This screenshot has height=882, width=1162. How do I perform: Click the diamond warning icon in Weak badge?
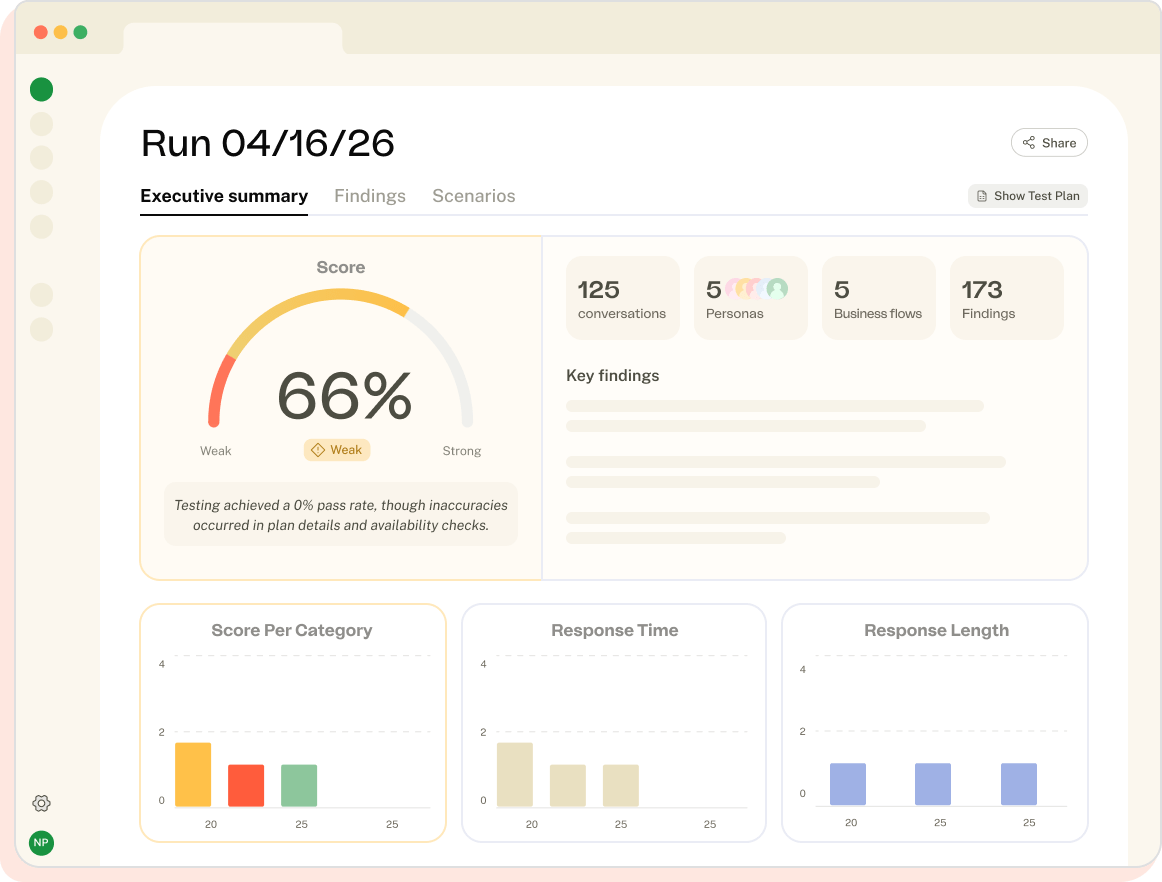(318, 450)
